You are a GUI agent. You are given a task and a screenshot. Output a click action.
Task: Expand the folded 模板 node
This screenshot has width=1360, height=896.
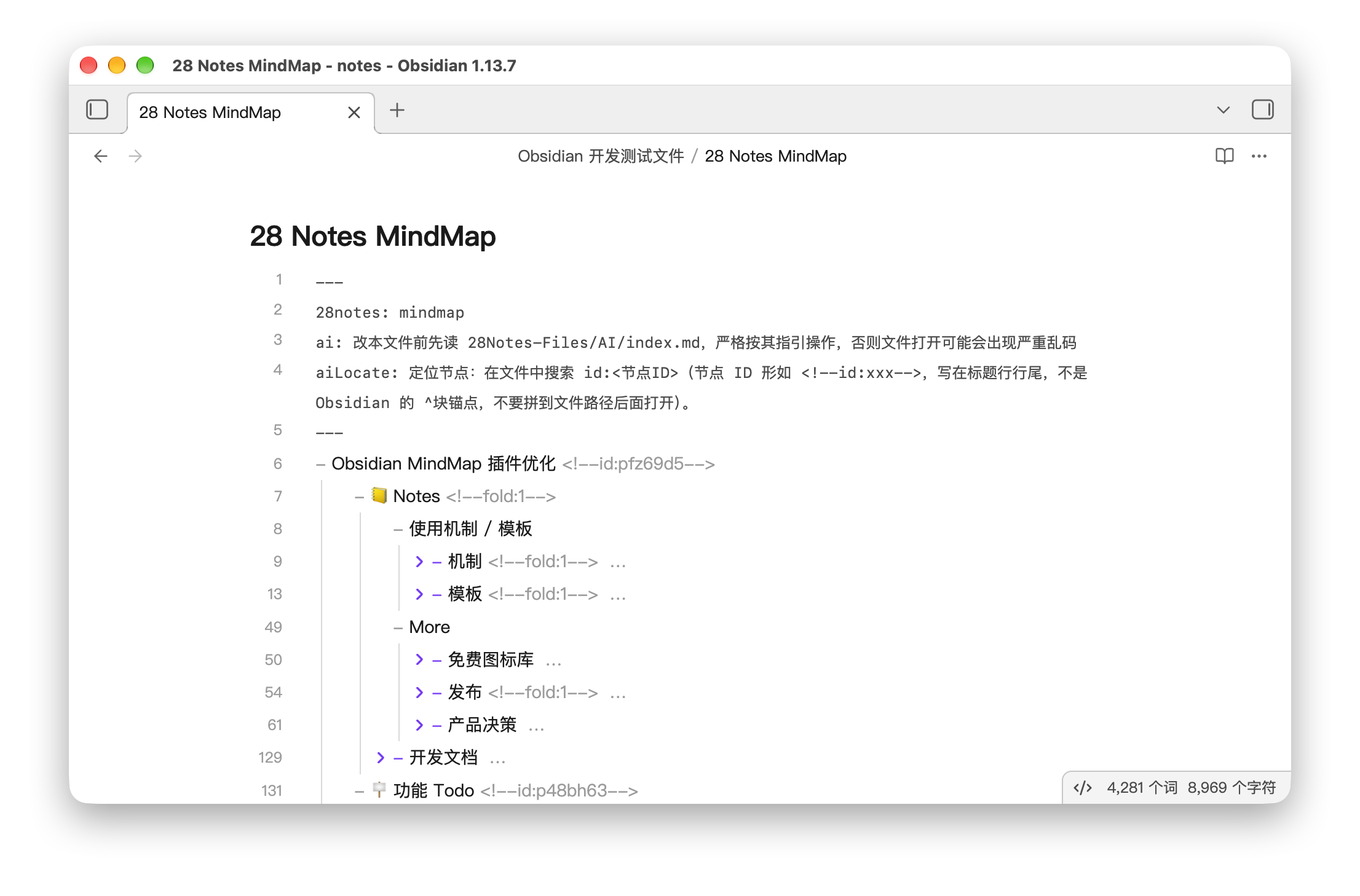coord(419,594)
